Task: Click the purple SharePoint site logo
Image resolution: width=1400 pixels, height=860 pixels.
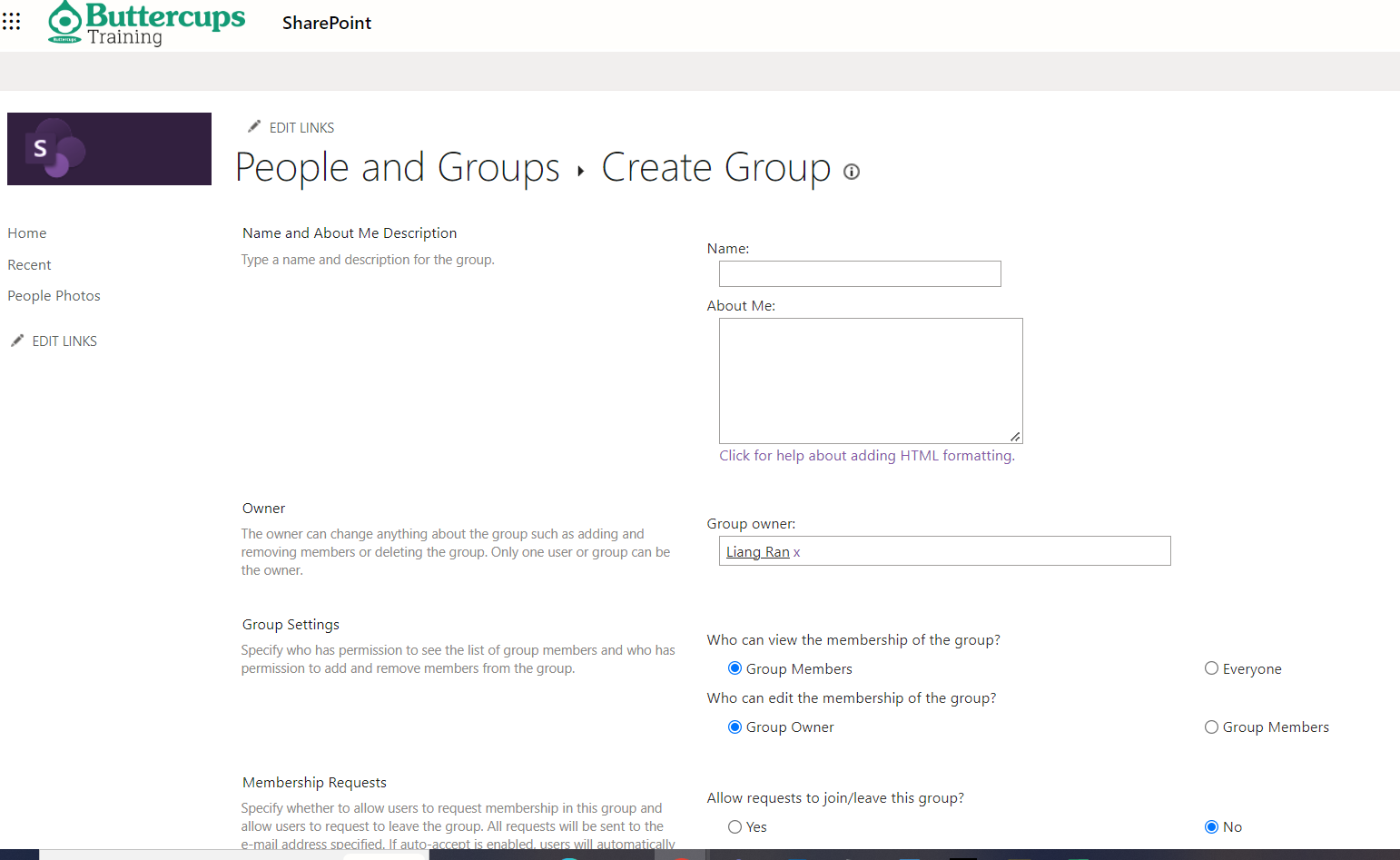Action: click(x=109, y=149)
